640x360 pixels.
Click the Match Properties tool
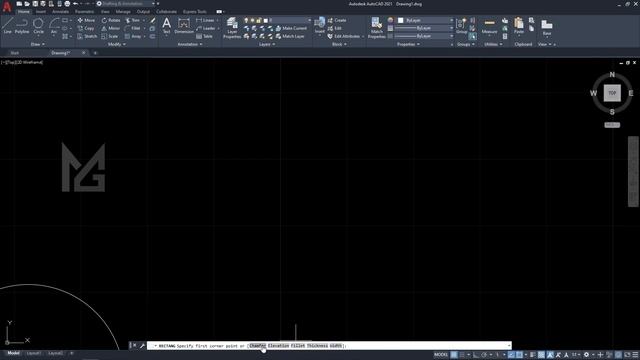click(376, 28)
